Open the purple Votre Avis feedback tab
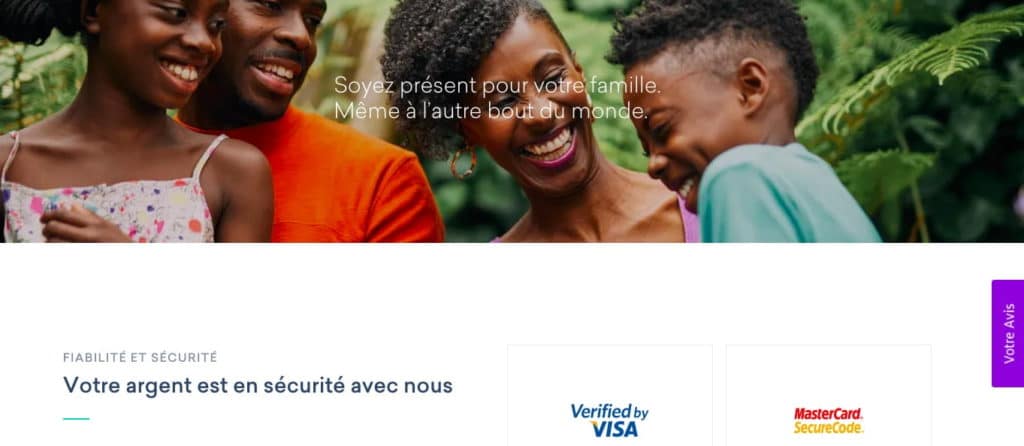1024x446 pixels. click(x=1008, y=333)
